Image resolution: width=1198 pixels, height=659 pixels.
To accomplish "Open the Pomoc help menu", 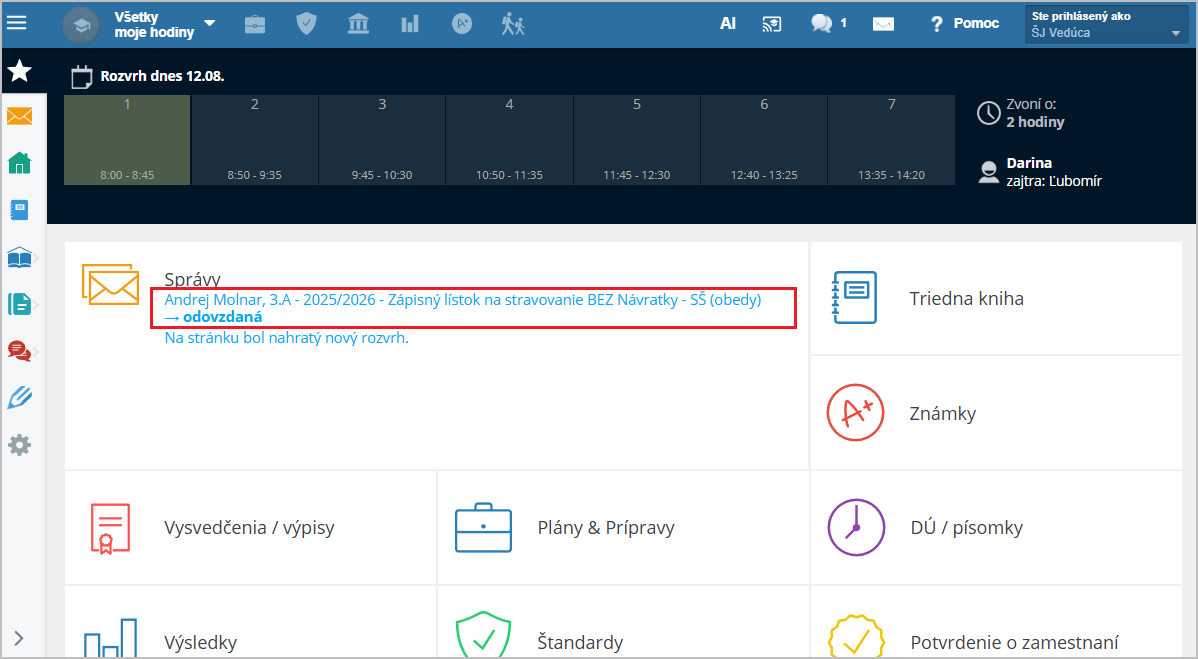I will (x=964, y=24).
